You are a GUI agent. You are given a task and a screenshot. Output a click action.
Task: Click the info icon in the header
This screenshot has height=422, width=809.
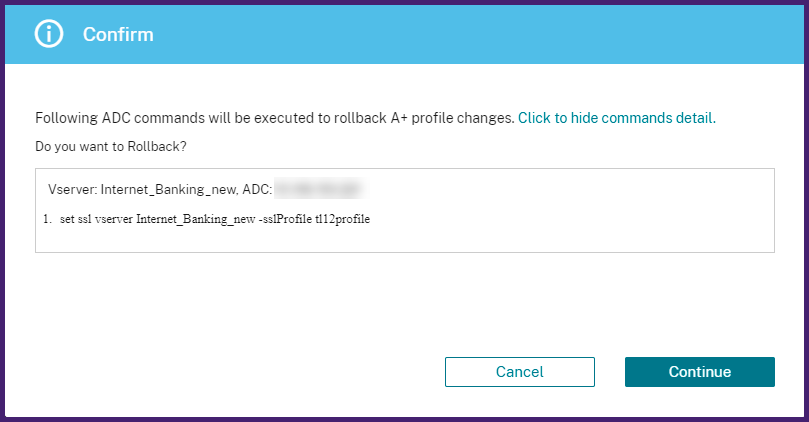(49, 34)
